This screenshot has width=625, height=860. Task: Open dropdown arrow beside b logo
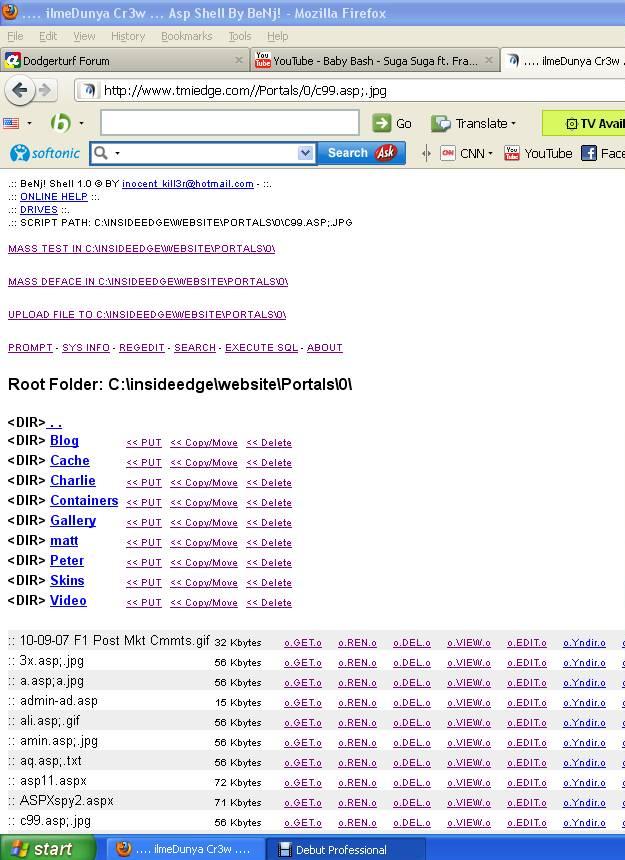(81, 123)
